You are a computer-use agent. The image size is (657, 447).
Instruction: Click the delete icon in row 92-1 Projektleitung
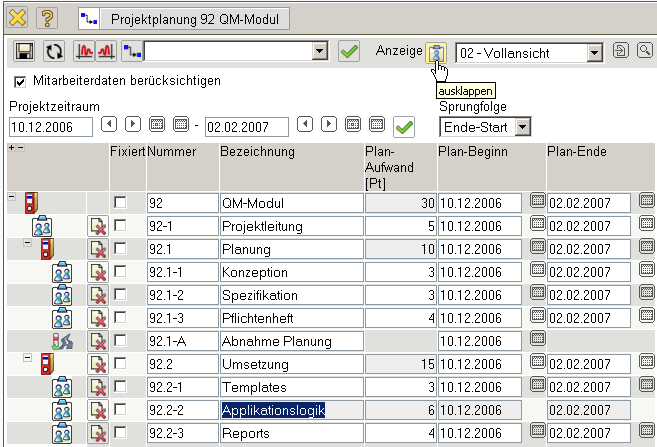coord(98,227)
